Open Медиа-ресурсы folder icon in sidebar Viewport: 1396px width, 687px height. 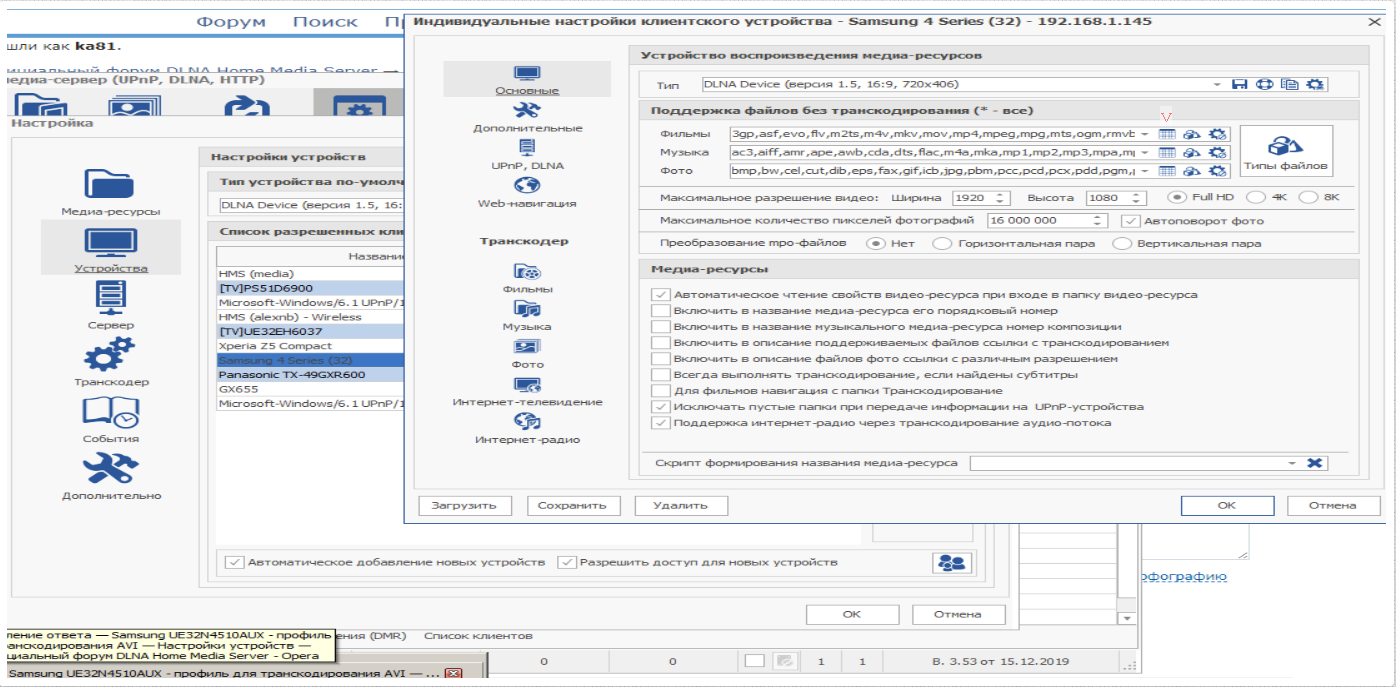[110, 185]
